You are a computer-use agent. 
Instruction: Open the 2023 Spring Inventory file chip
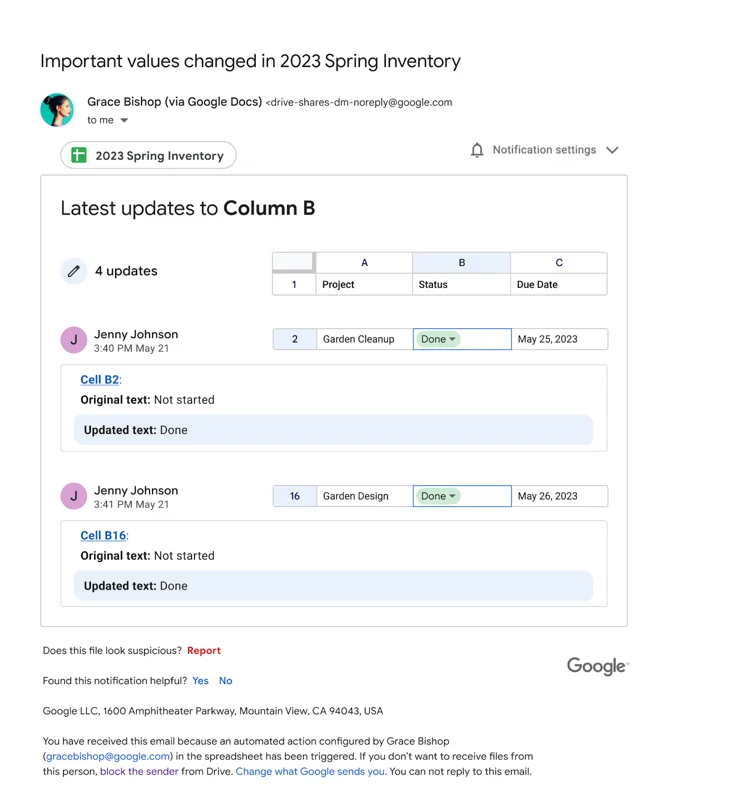point(149,155)
